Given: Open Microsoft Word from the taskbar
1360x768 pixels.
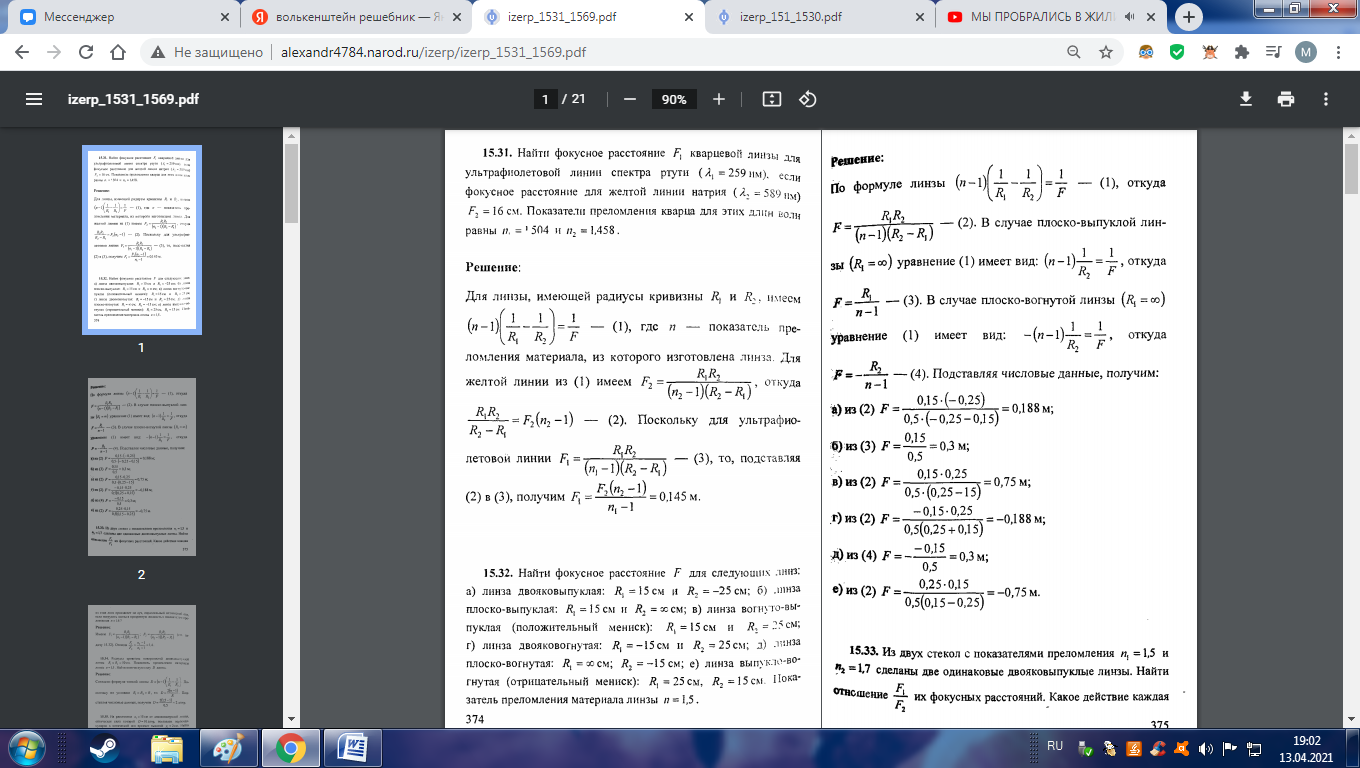Looking at the screenshot, I should pos(353,748).
